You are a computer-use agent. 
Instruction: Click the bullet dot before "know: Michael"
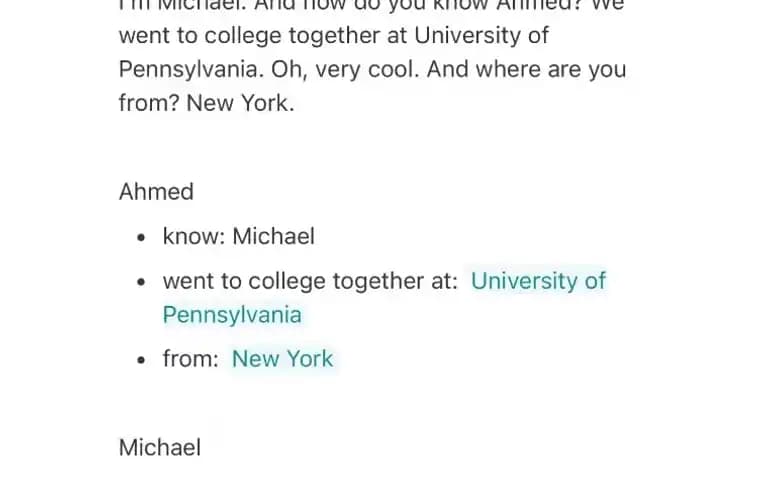[x=142, y=238]
